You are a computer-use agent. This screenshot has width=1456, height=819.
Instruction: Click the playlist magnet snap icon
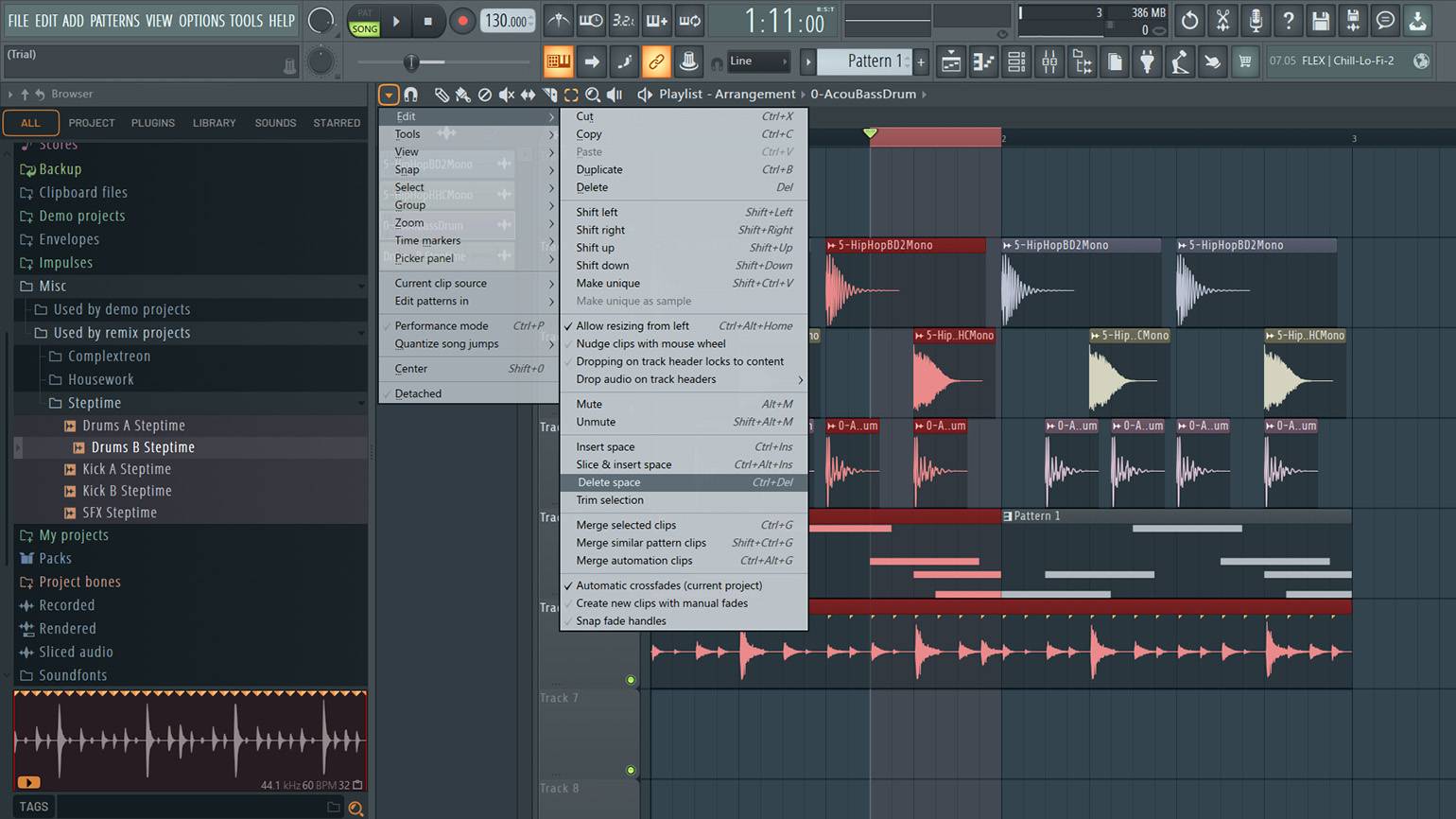pyautogui.click(x=410, y=95)
